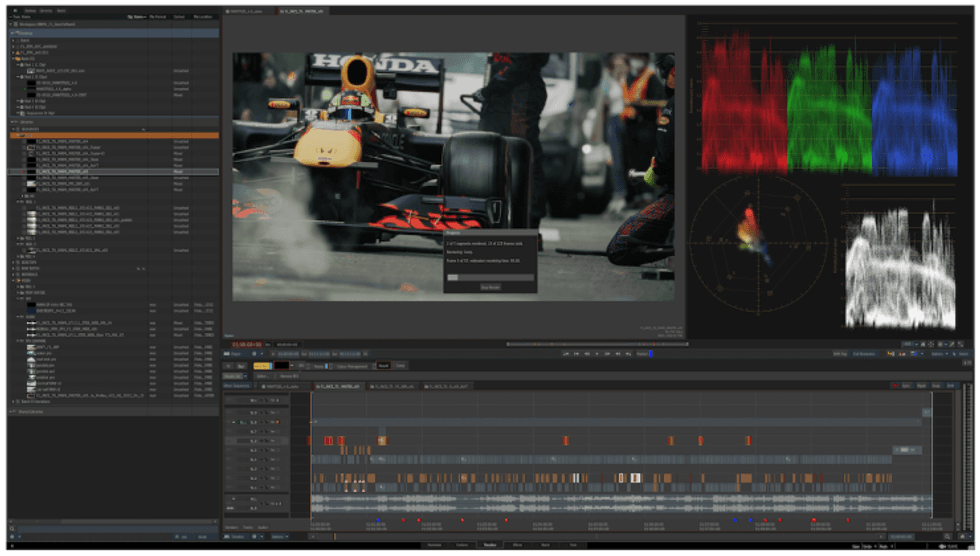Toggle Ripple editing mode
This screenshot has height=556, width=980.
(x=921, y=385)
